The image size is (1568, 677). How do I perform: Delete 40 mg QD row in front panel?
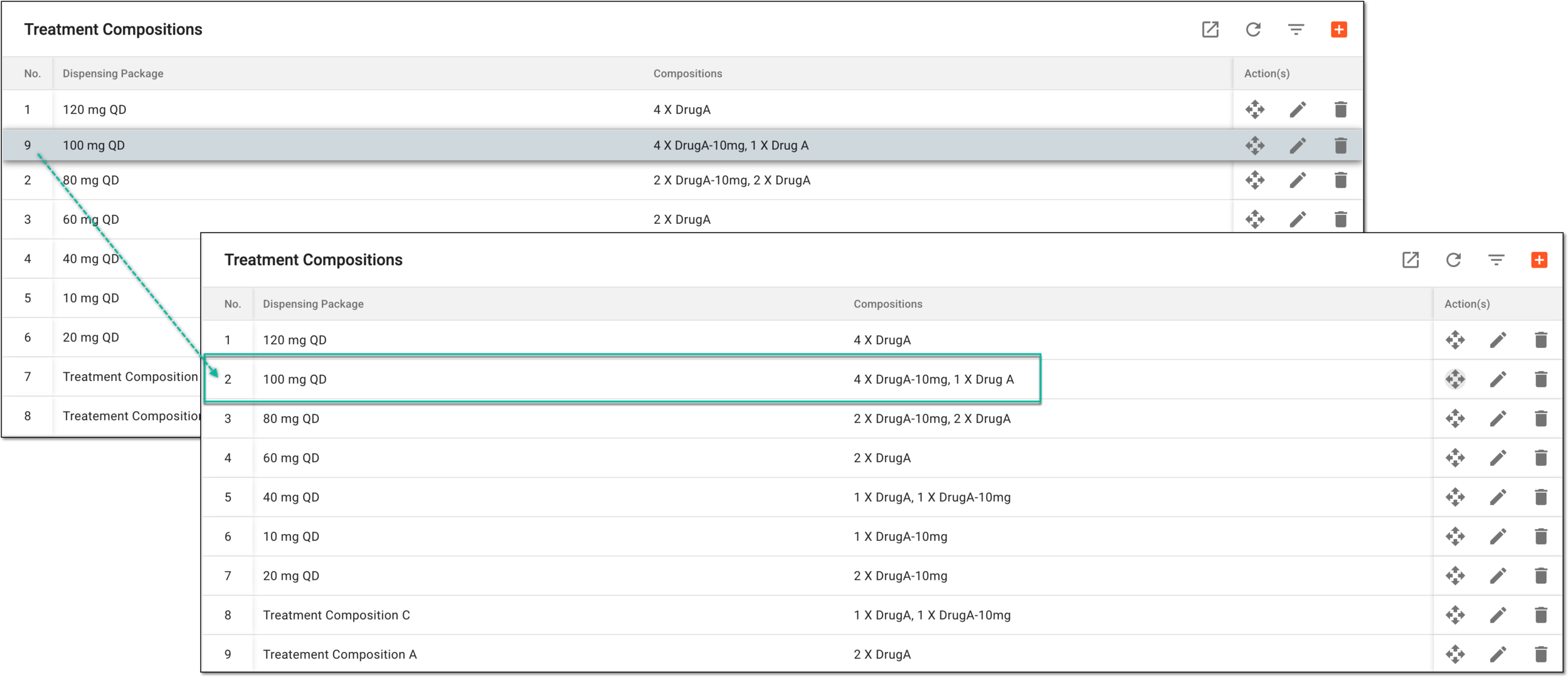pyautogui.click(x=1541, y=498)
